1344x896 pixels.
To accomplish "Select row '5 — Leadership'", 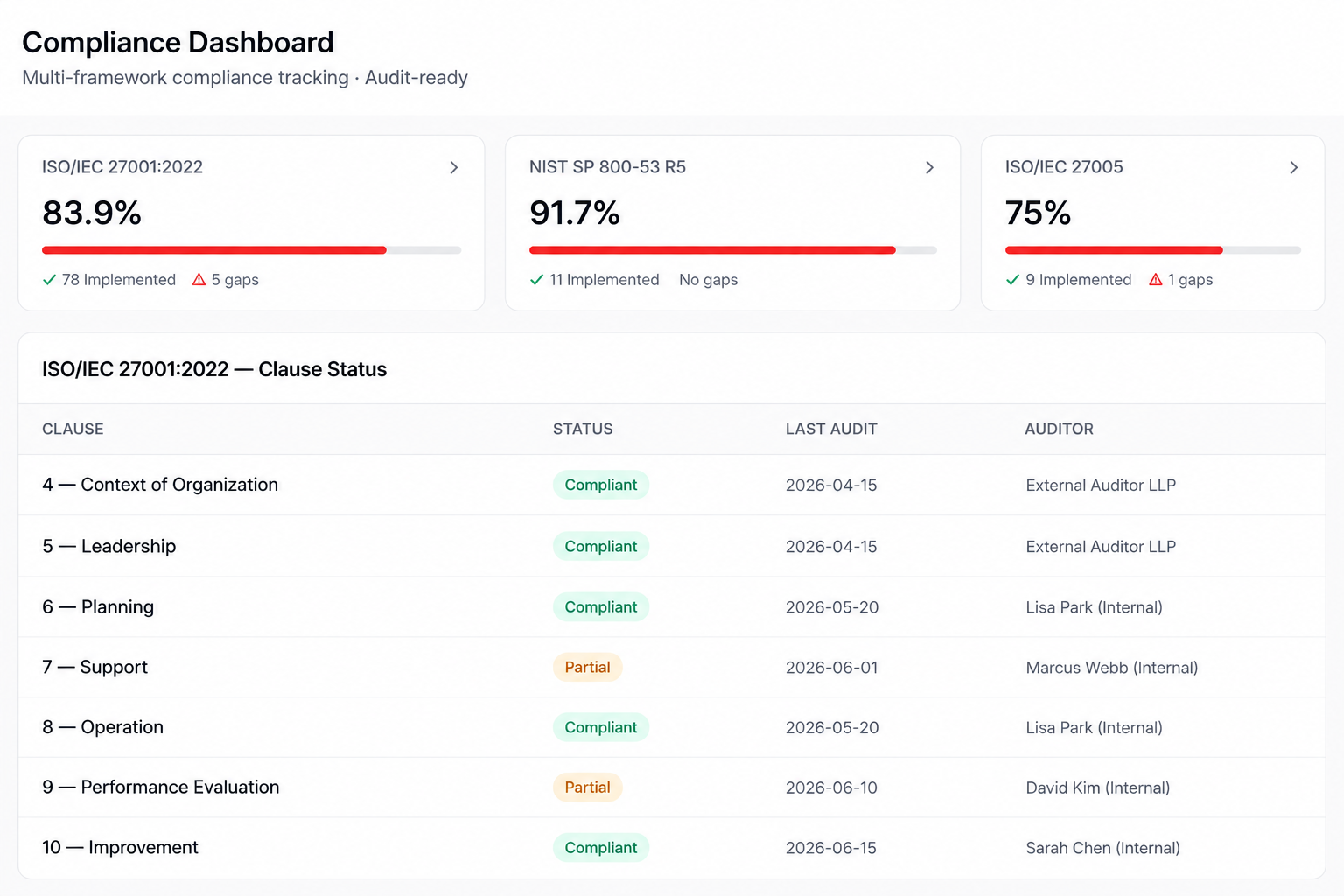I will [x=672, y=546].
